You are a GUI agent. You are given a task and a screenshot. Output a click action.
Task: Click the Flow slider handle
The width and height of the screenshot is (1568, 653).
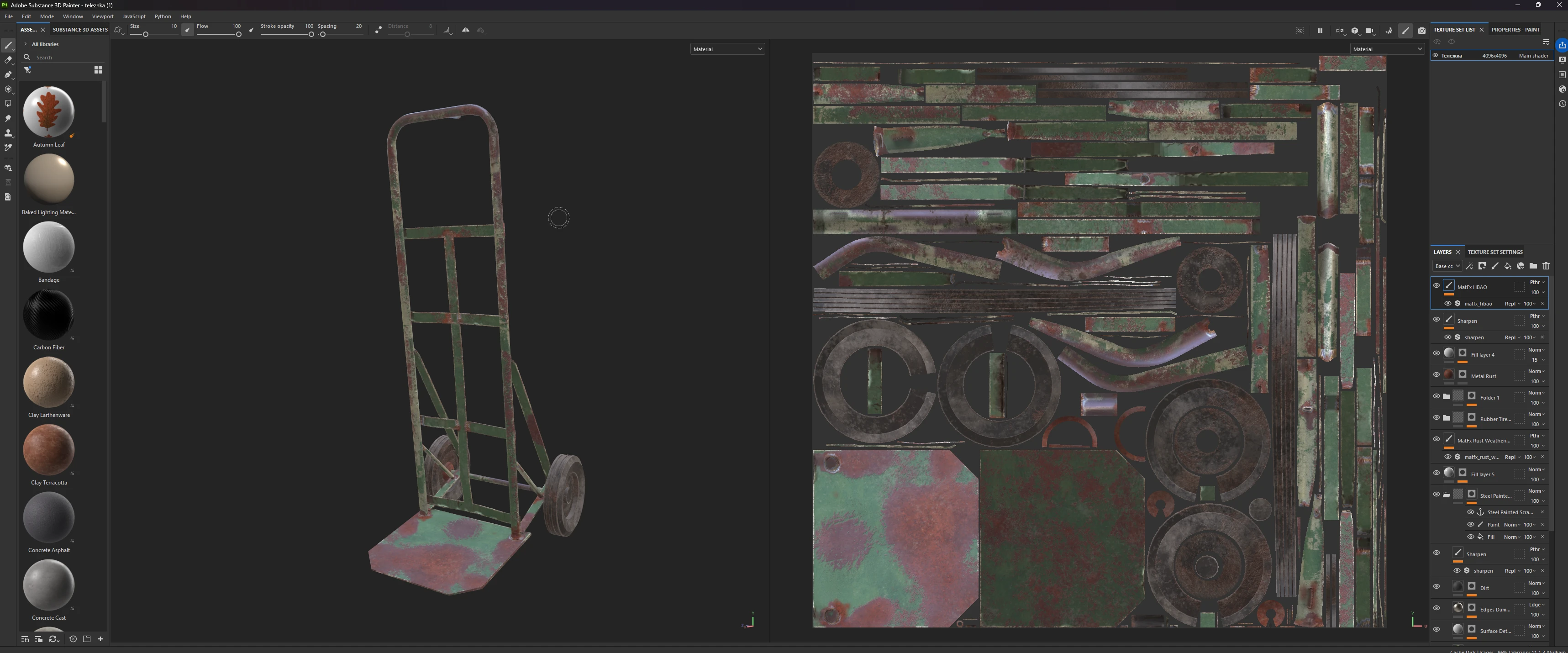(239, 35)
